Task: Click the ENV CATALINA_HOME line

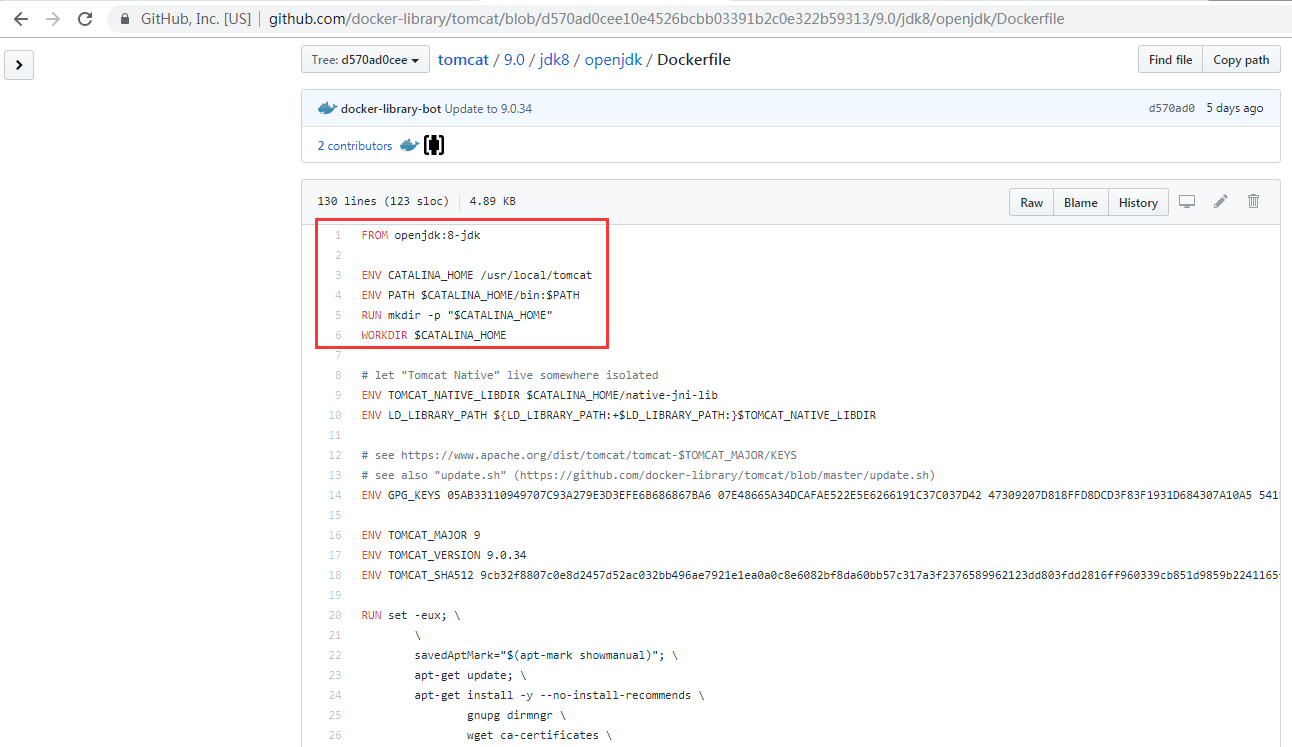Action: pyautogui.click(x=477, y=275)
